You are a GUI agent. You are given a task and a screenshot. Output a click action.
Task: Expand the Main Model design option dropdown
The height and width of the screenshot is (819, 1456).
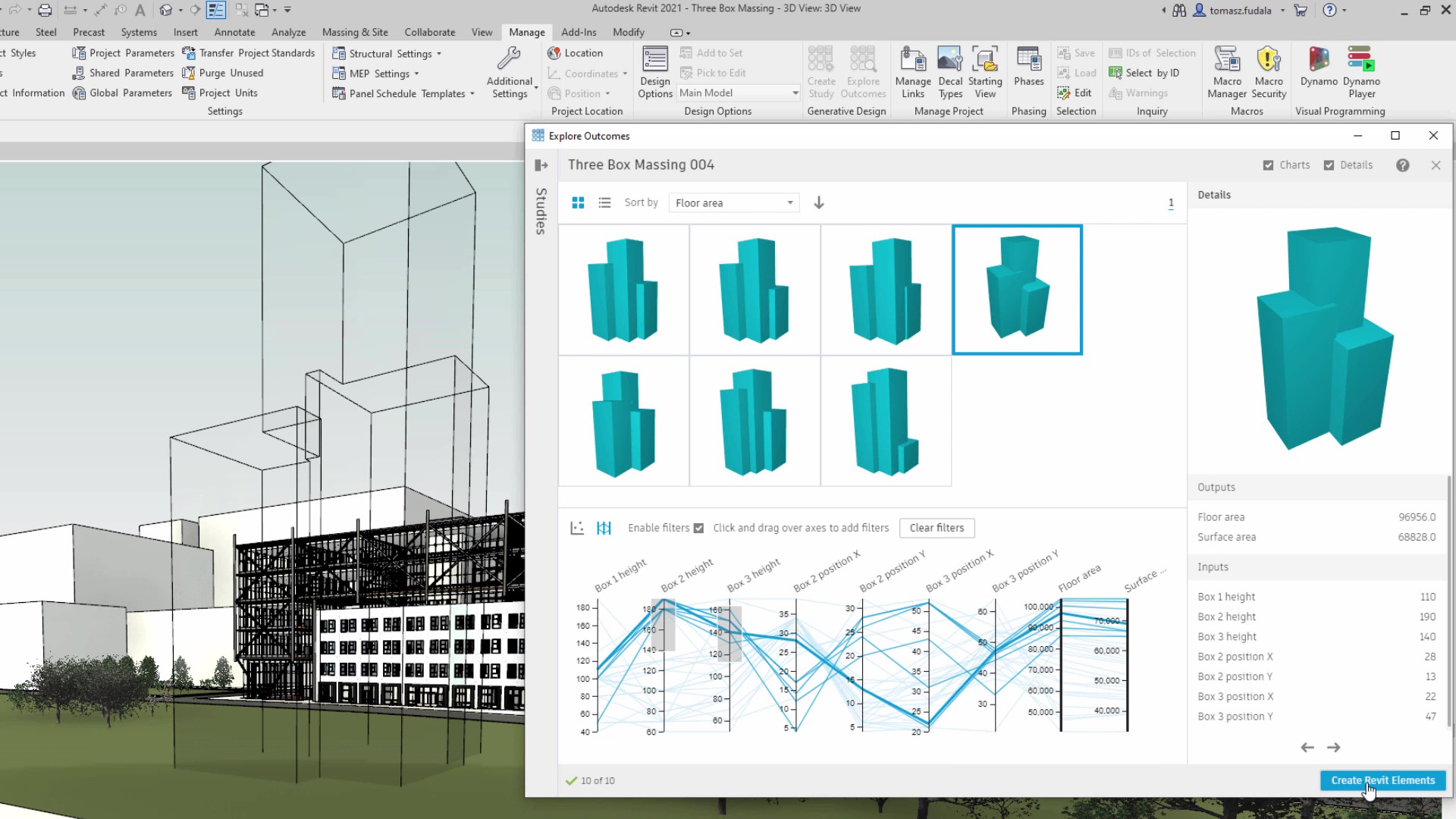[x=795, y=93]
